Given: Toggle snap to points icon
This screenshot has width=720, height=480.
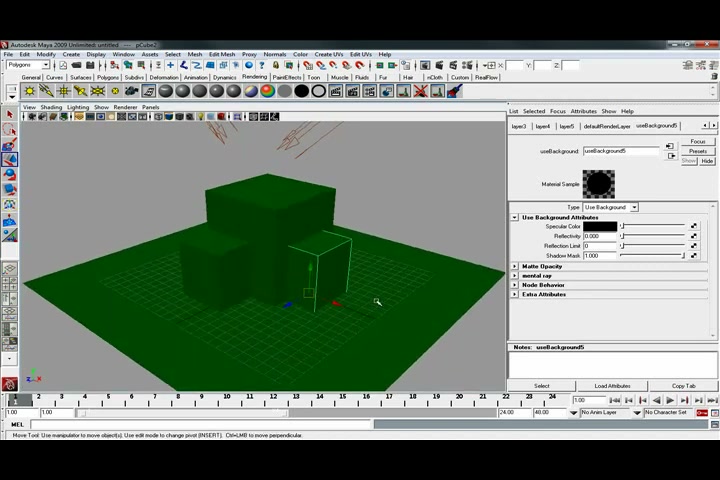Looking at the screenshot, I should click(x=333, y=65).
